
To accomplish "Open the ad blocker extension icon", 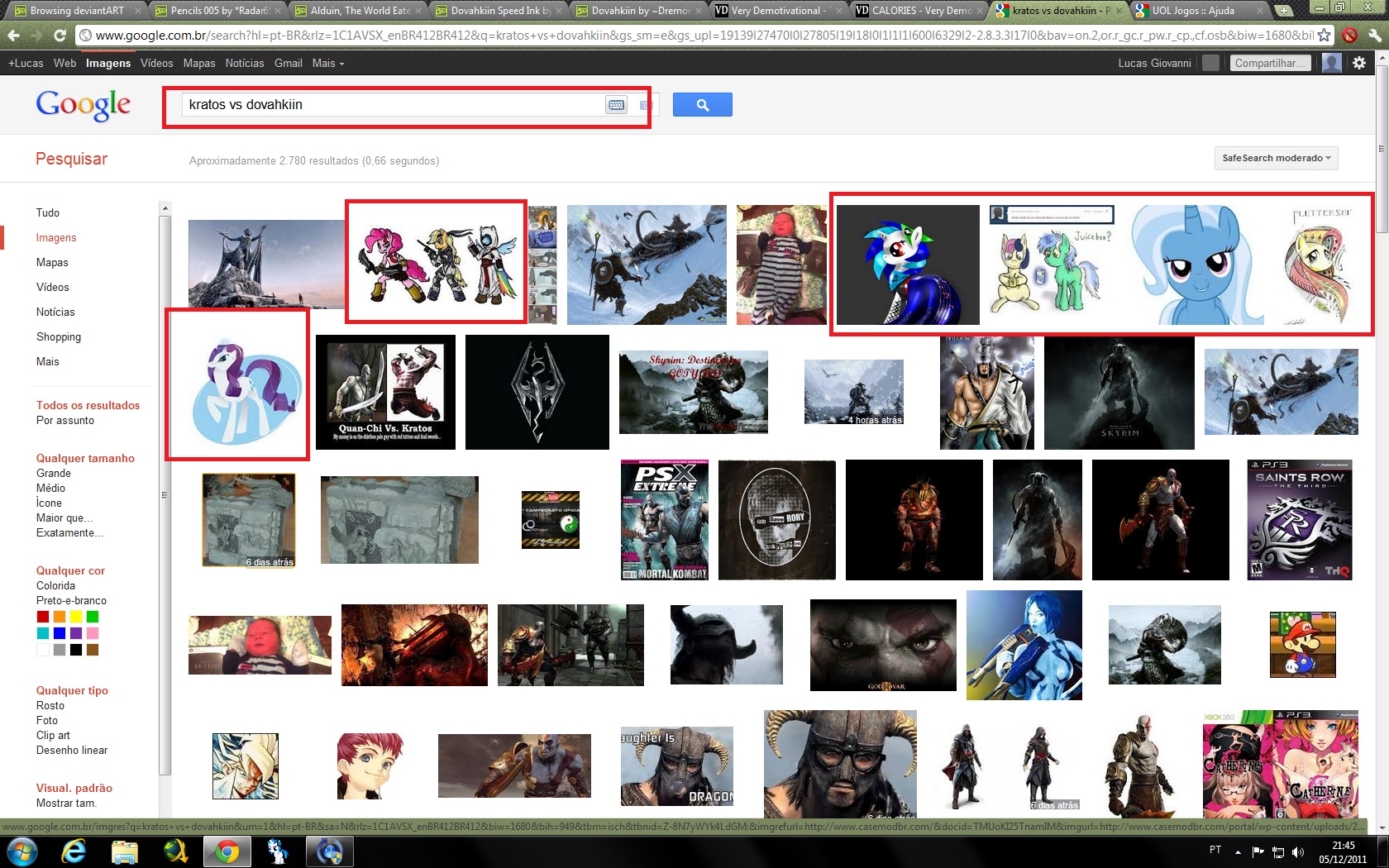I will [x=1349, y=36].
